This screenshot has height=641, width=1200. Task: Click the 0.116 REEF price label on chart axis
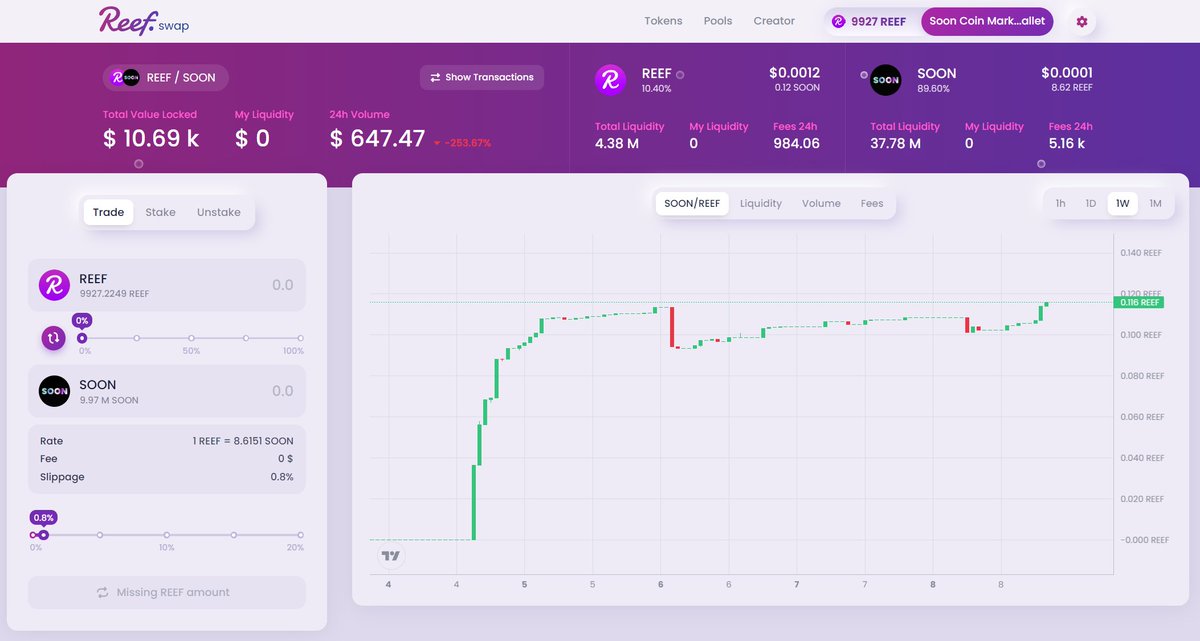[1139, 302]
